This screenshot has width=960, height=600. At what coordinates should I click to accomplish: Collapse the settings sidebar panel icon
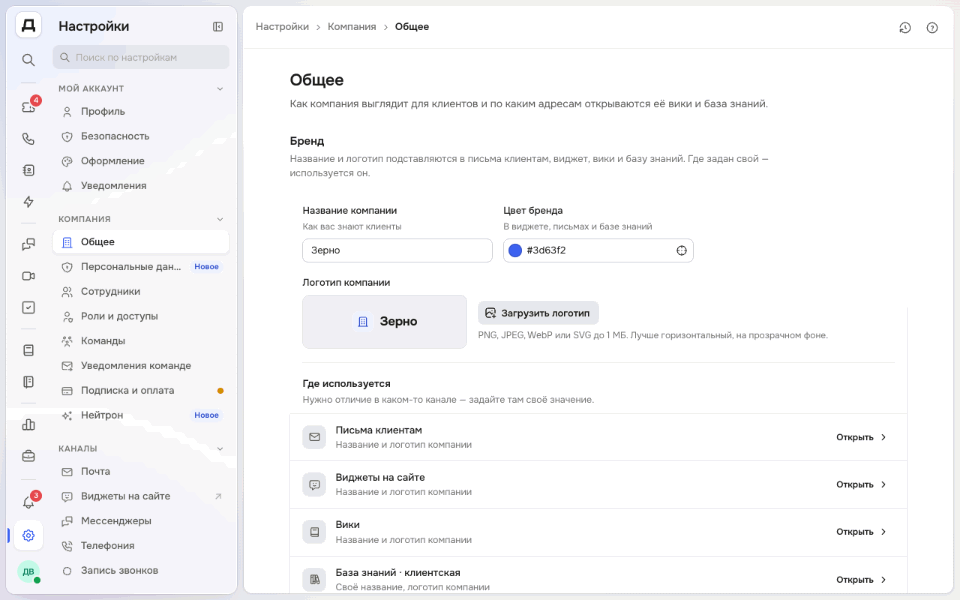218,26
